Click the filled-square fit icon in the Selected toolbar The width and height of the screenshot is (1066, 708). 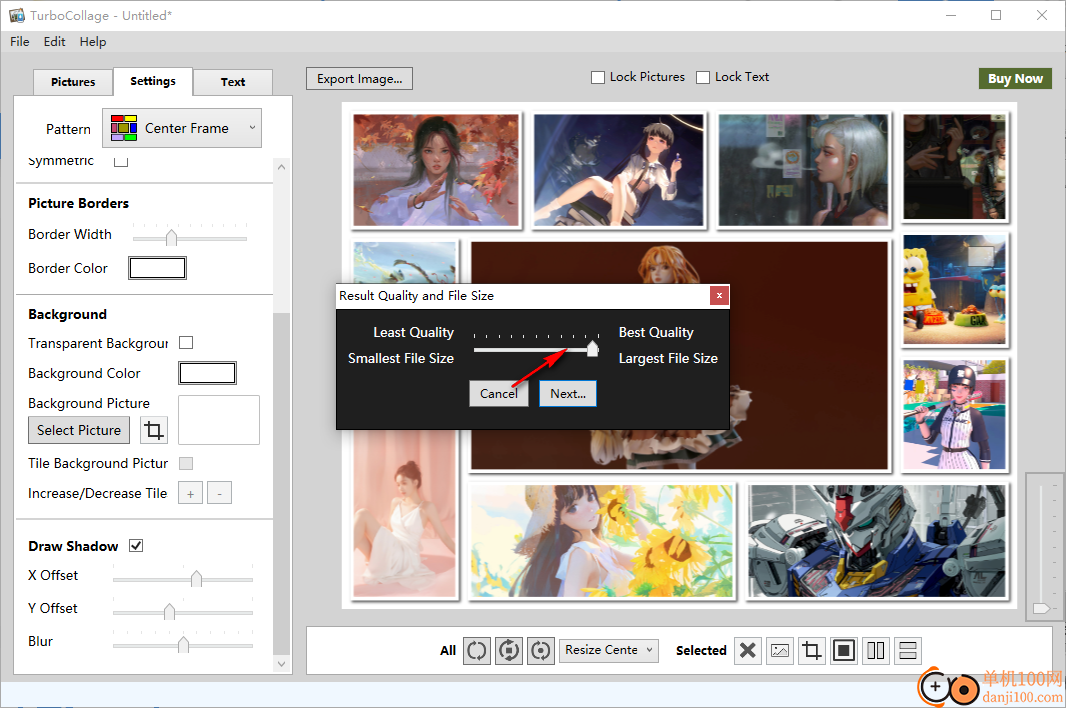[844, 650]
